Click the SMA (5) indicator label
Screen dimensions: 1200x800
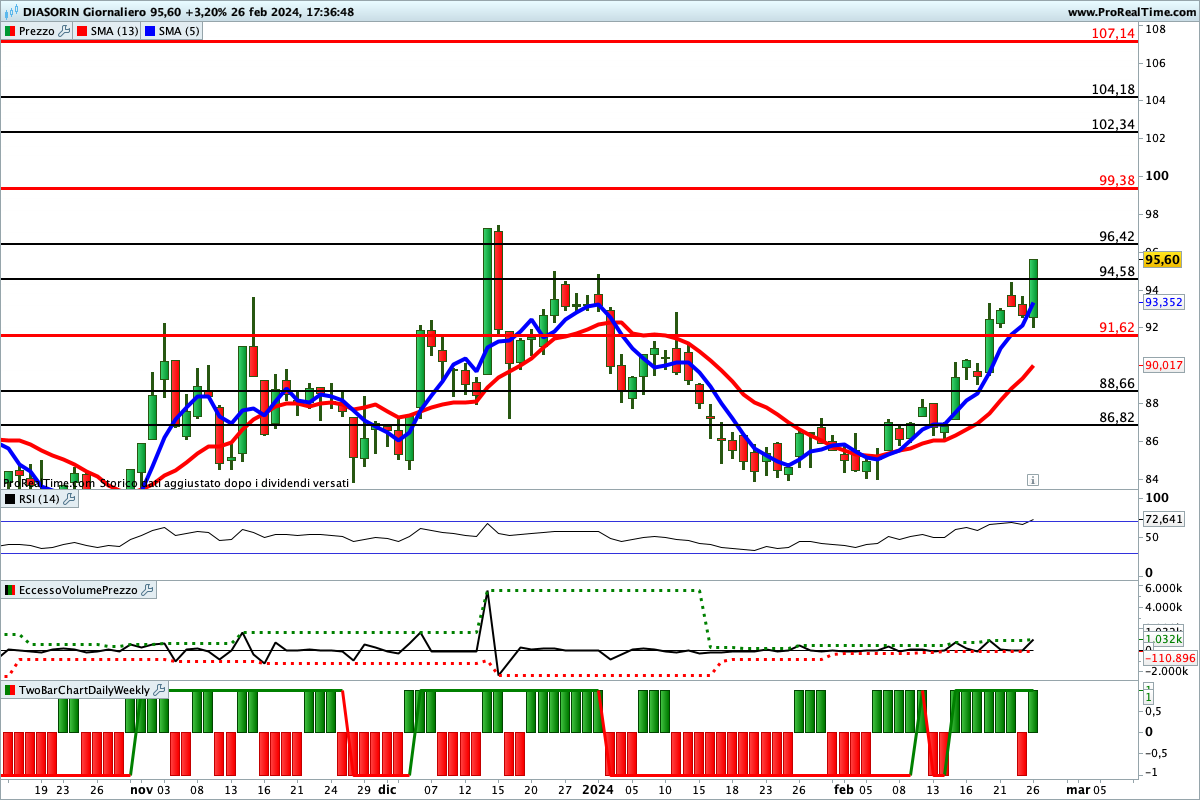click(180, 31)
